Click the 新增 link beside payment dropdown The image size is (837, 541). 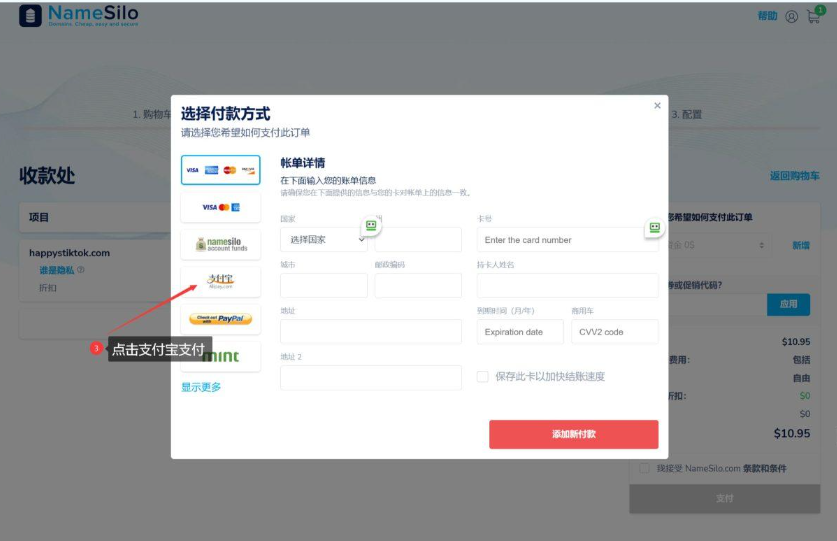coord(801,245)
